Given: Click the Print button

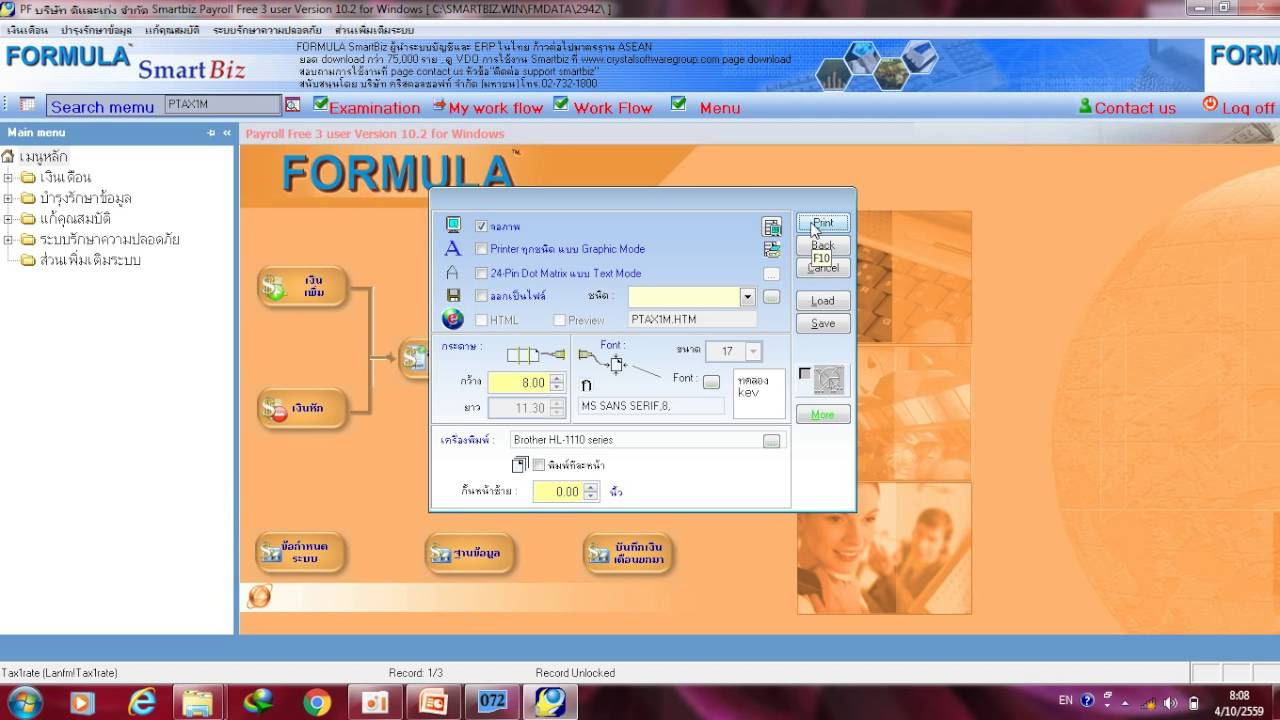Looking at the screenshot, I should (x=823, y=223).
